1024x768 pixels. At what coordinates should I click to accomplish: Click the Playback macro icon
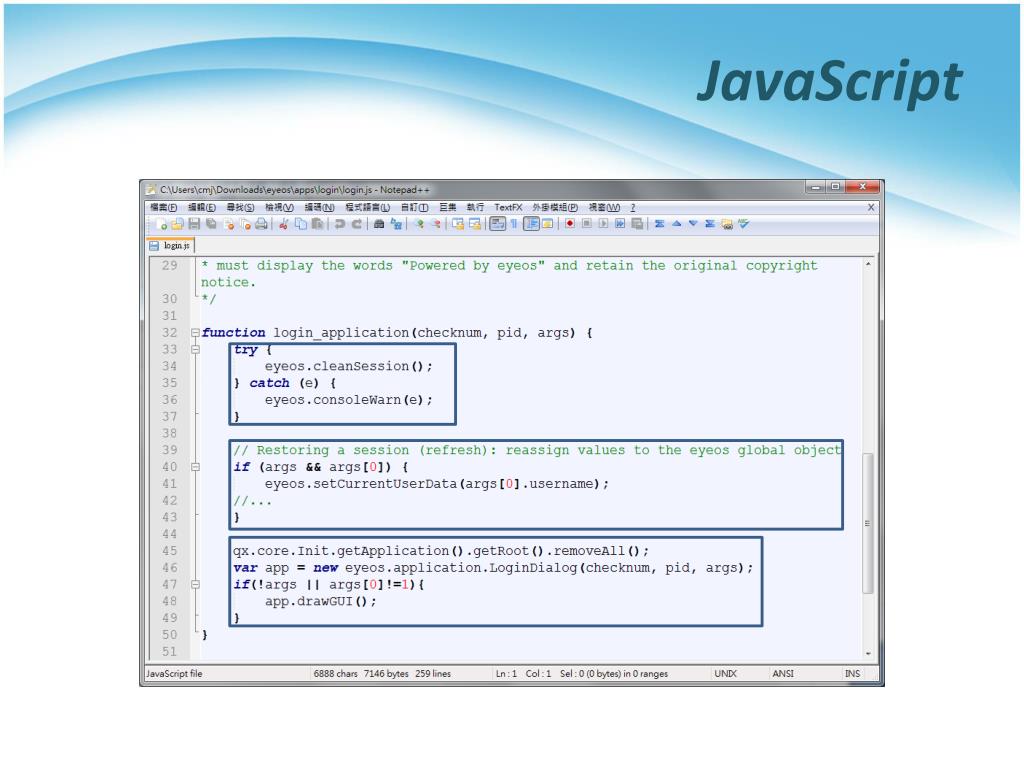point(603,224)
